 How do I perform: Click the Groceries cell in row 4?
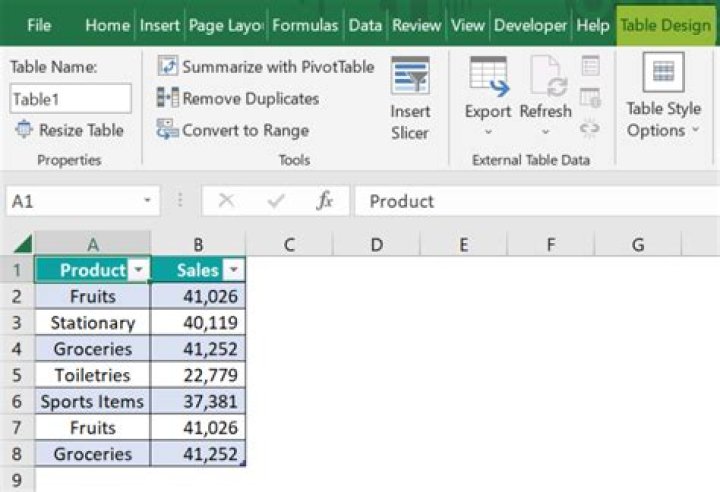point(93,349)
